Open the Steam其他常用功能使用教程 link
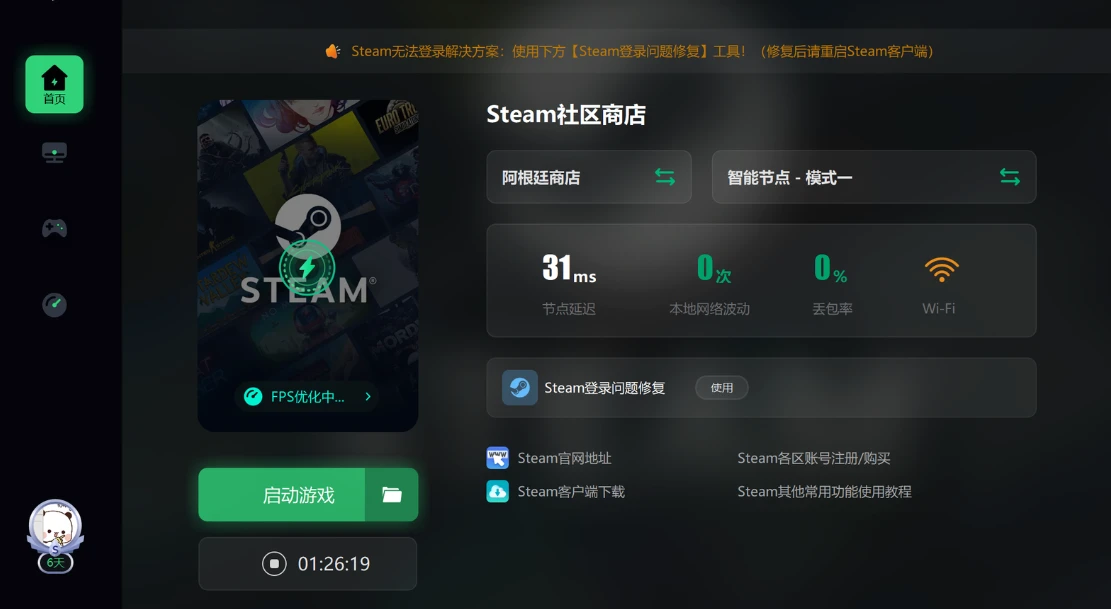Viewport: 1111px width, 609px height. (x=824, y=491)
